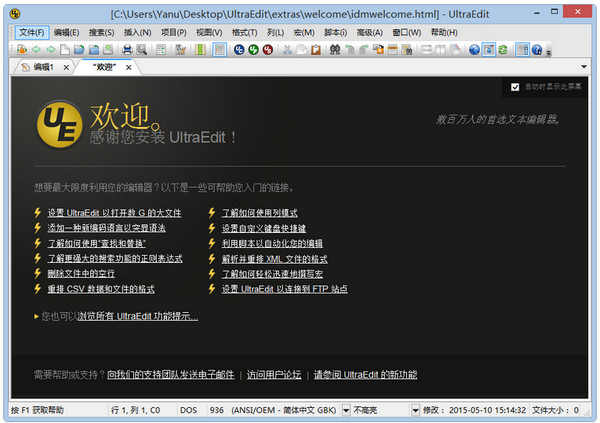
Task: Click link 向我们的支持团队发送电子邮件
Action: click(x=171, y=374)
